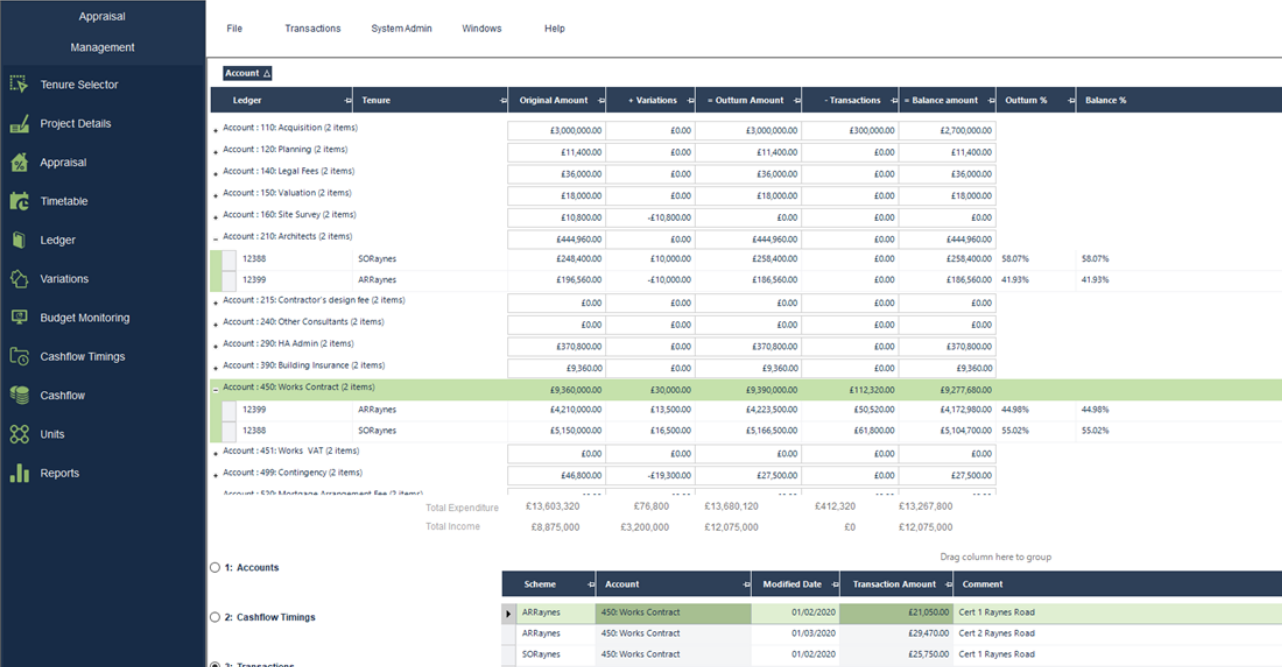Select the Appraisal house icon
The image size is (1282, 667).
click(19, 163)
